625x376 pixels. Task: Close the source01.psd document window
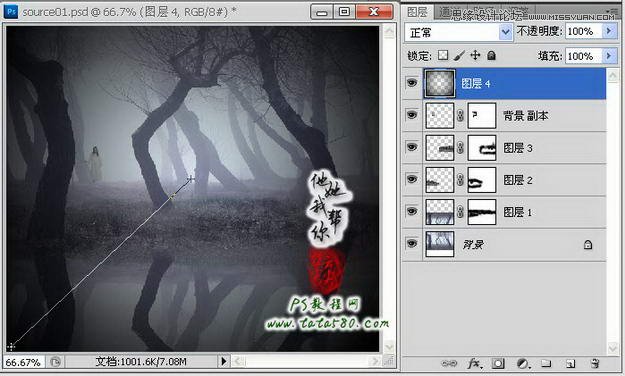click(x=374, y=12)
